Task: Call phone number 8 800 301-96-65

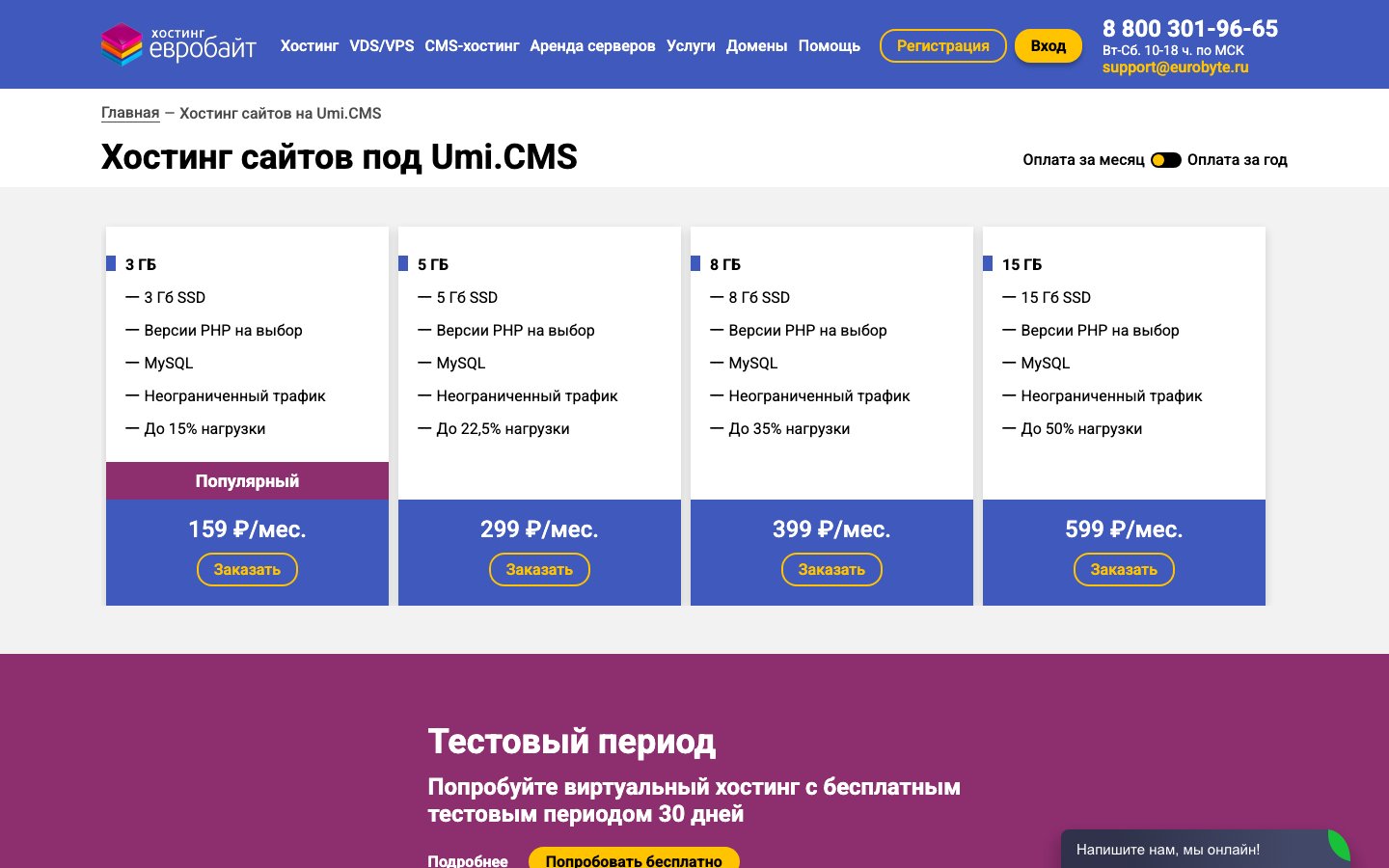Action: point(1189,29)
